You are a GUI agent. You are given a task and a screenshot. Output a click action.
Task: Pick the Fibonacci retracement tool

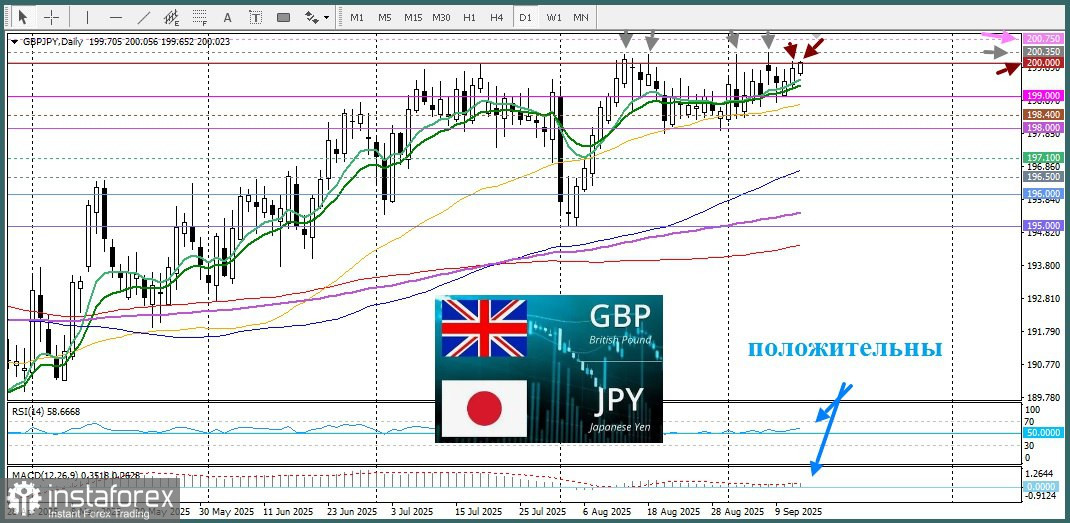coord(200,17)
